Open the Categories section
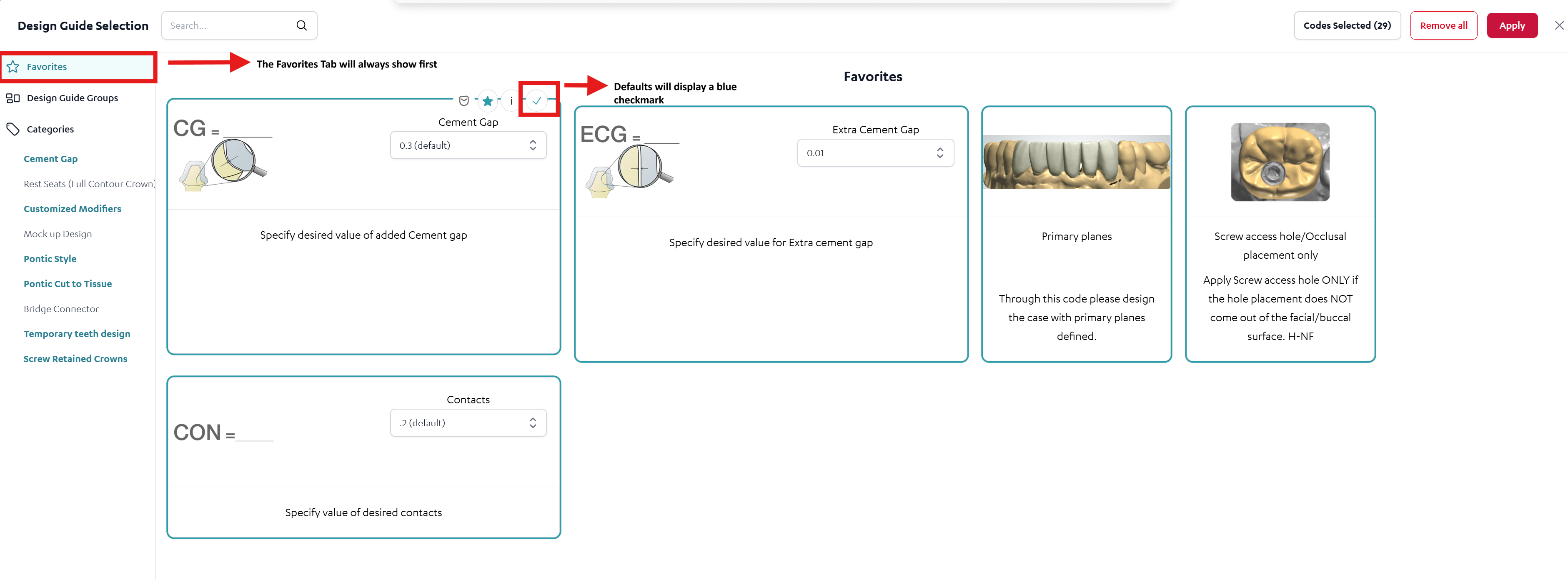 click(x=50, y=129)
